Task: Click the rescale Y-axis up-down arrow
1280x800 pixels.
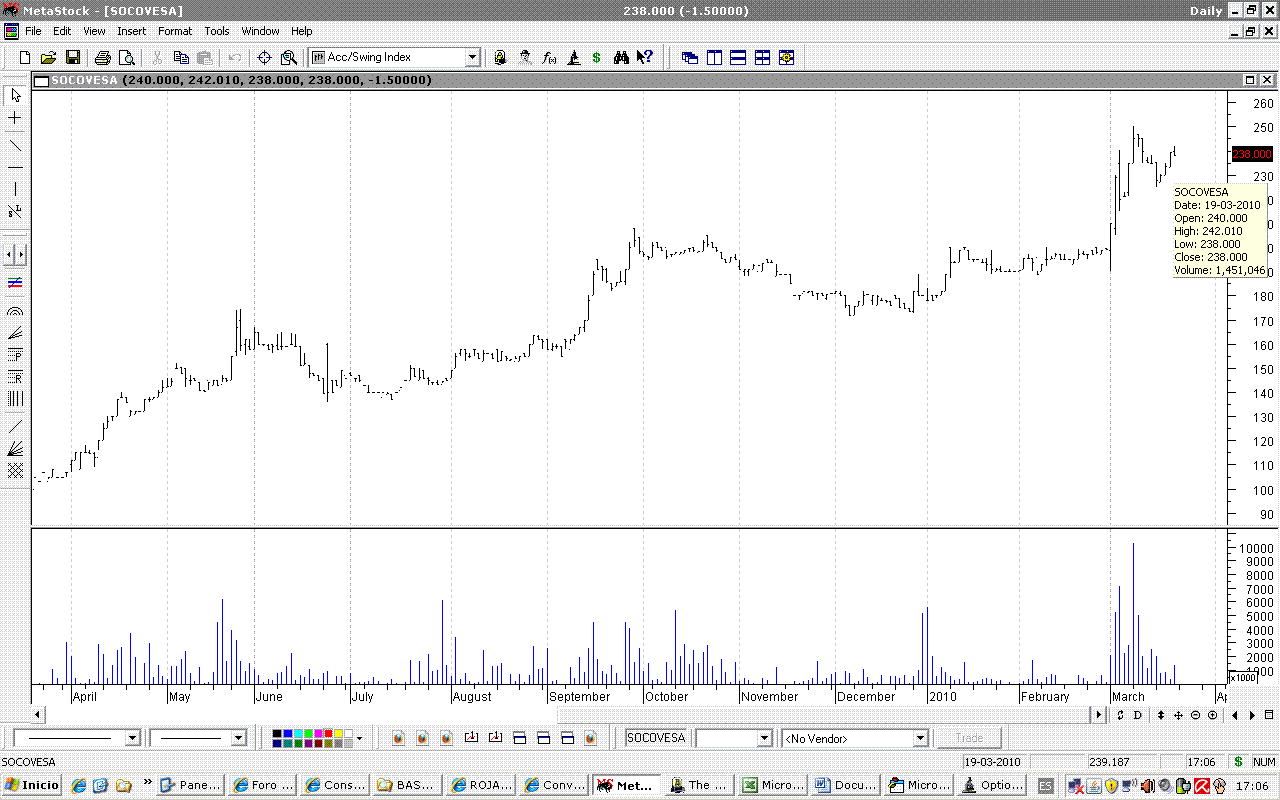Action: pos(1161,715)
